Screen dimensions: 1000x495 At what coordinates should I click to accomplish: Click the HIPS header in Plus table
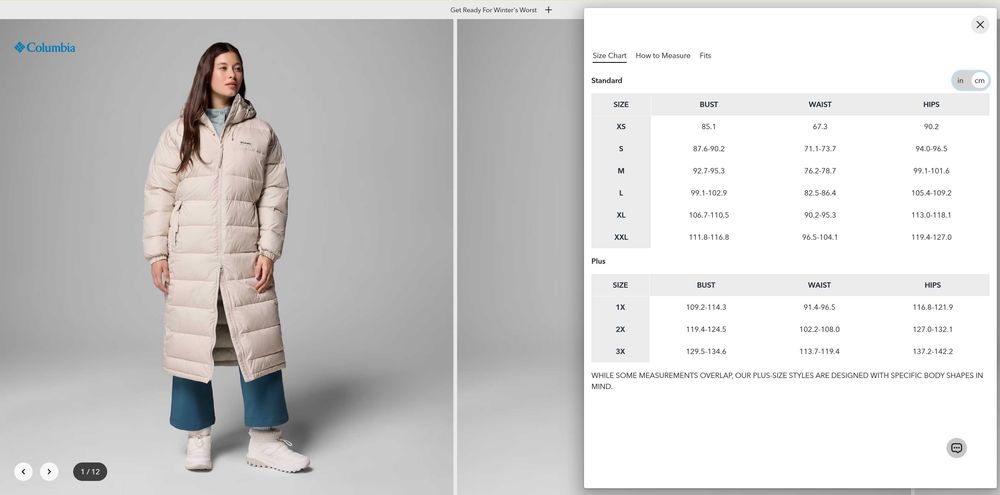coord(932,285)
